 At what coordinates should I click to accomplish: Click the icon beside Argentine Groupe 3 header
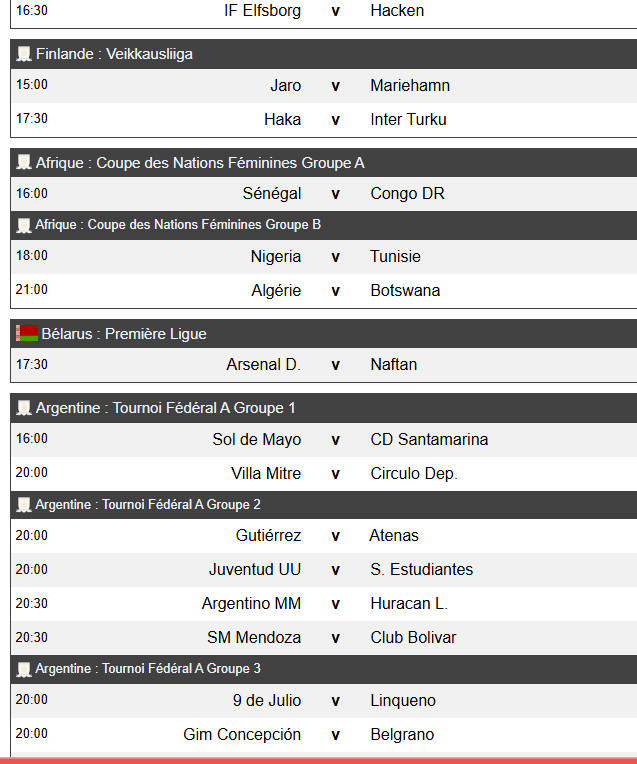point(24,669)
